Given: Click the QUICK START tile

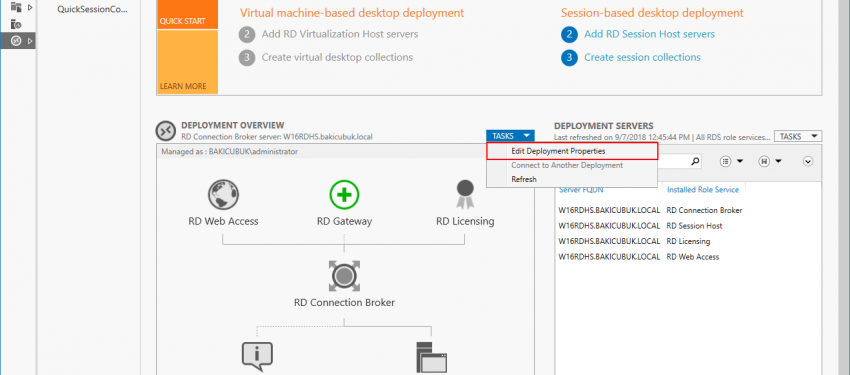Looking at the screenshot, I should click(x=188, y=15).
